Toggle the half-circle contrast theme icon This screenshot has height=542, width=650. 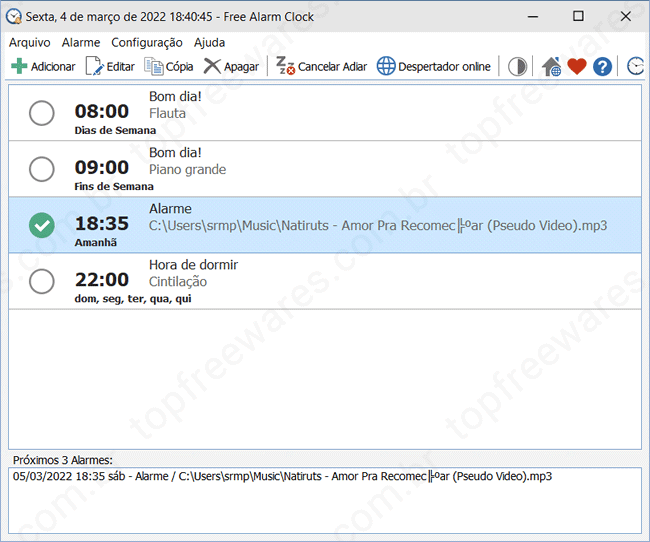[x=517, y=66]
